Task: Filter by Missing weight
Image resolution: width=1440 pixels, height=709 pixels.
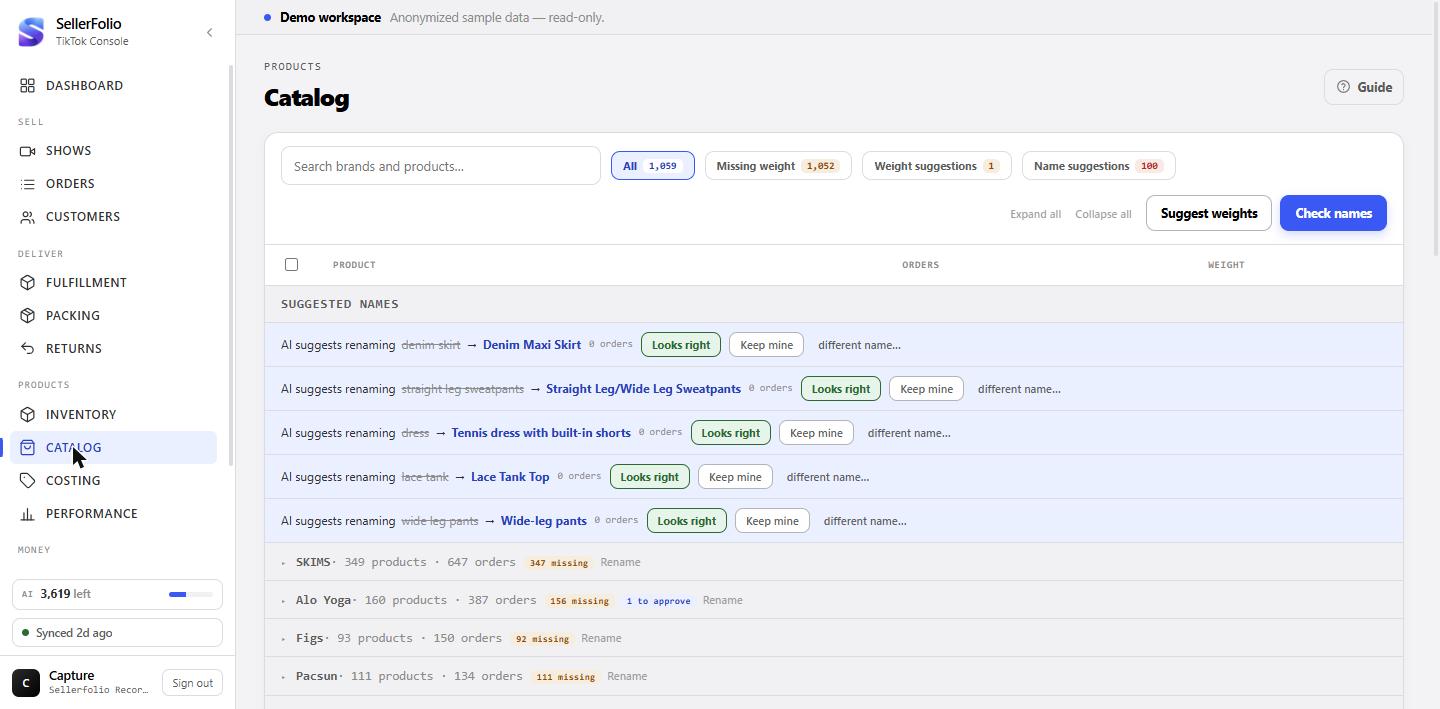Action: [778, 166]
